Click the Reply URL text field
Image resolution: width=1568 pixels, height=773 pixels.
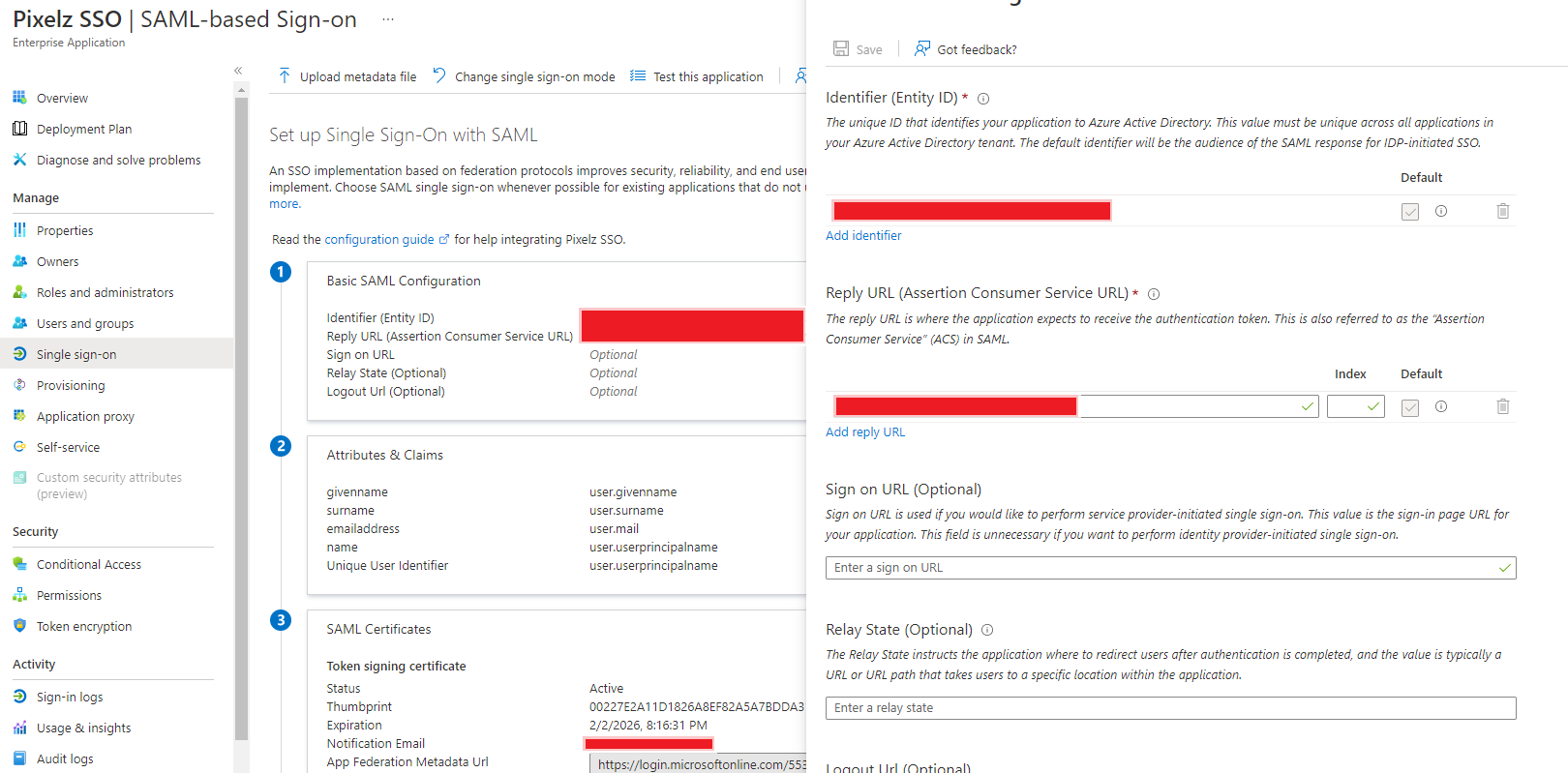click(1075, 406)
